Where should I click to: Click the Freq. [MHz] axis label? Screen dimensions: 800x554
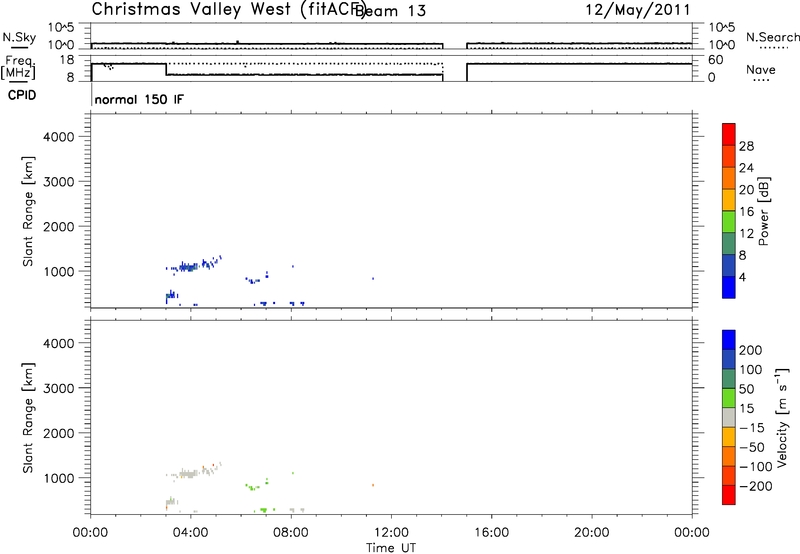(18, 68)
